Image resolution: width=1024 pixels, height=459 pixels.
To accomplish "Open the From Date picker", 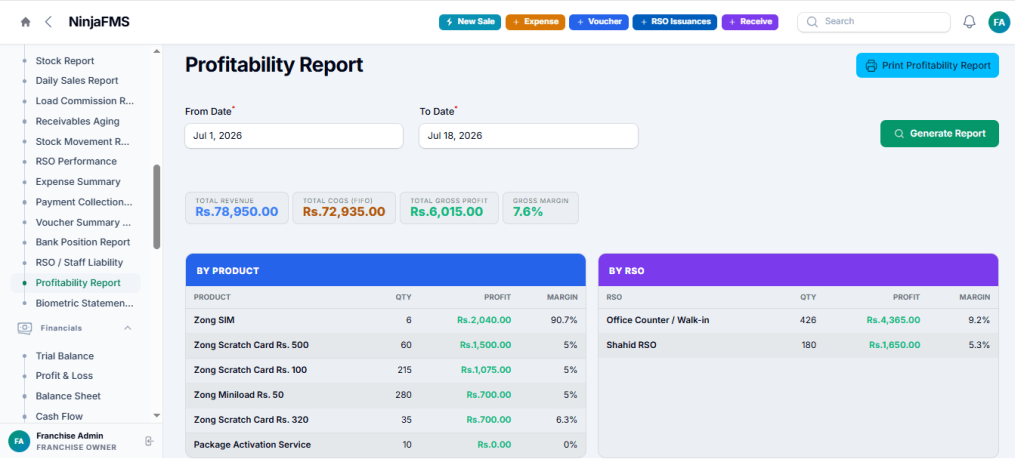I will [x=294, y=136].
